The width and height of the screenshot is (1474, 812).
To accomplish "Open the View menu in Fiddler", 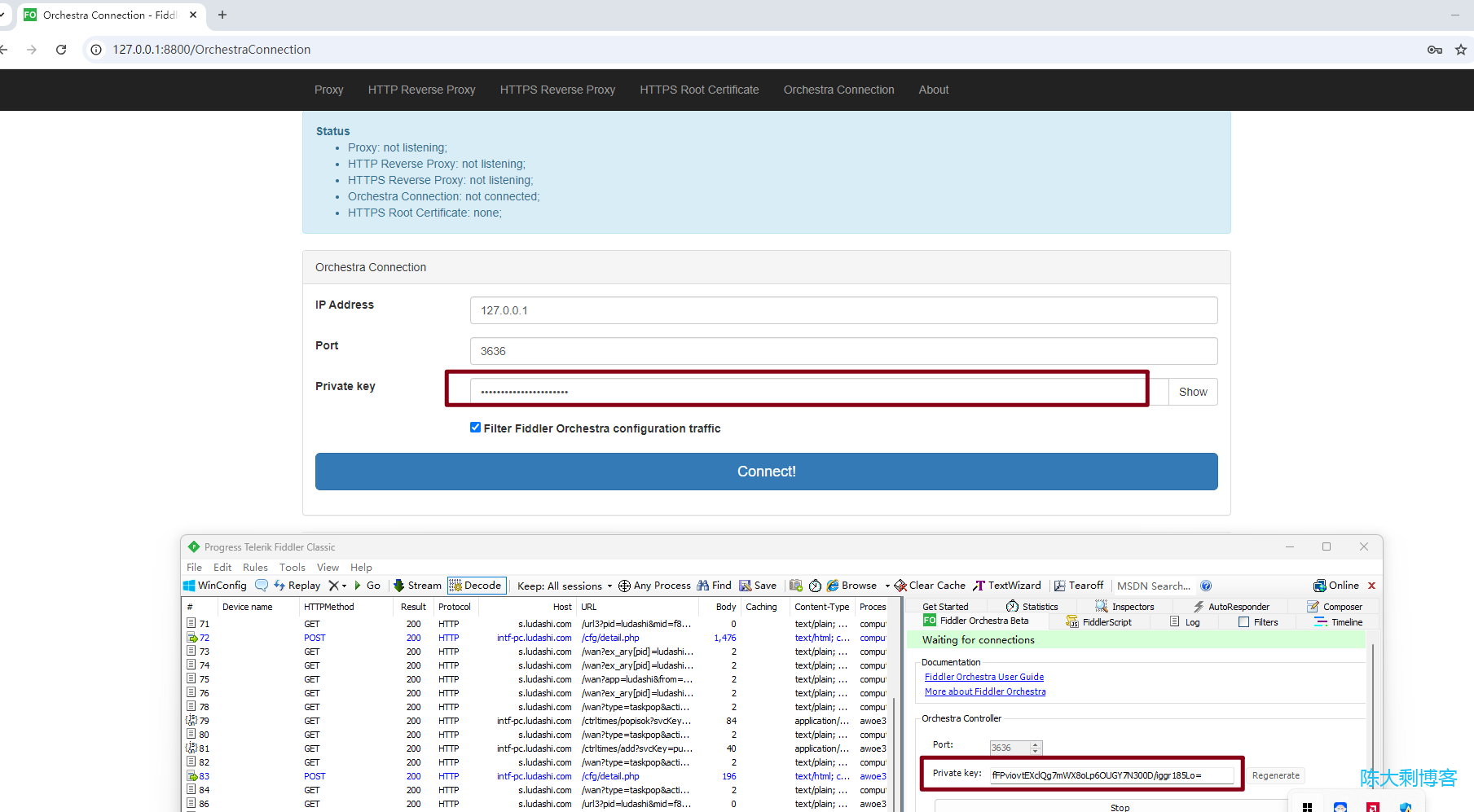I will [x=328, y=568].
